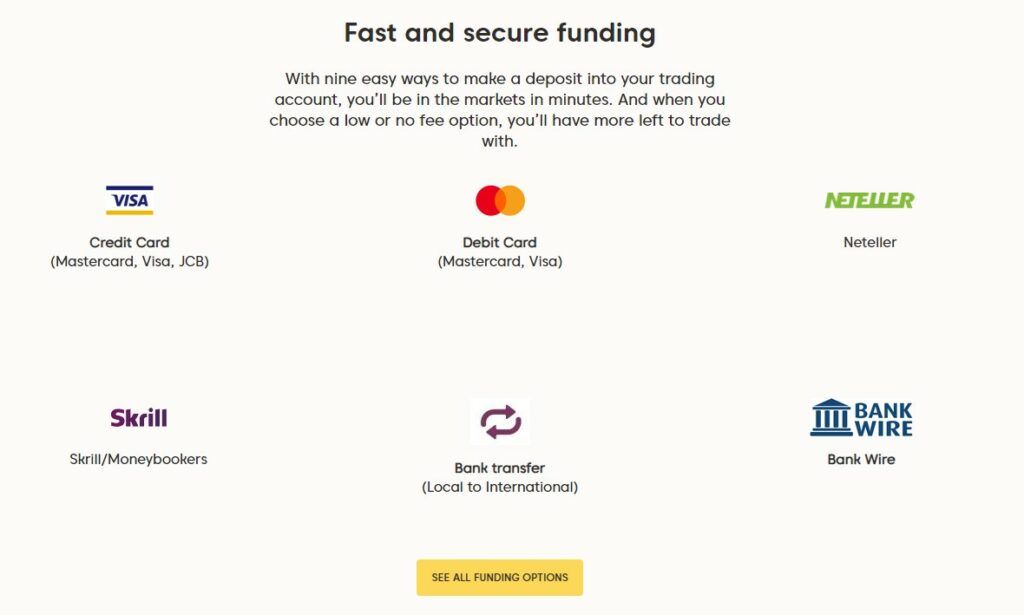Viewport: 1024px width, 615px height.
Task: Click the Skrill/Moneybookers text label
Action: pos(138,459)
